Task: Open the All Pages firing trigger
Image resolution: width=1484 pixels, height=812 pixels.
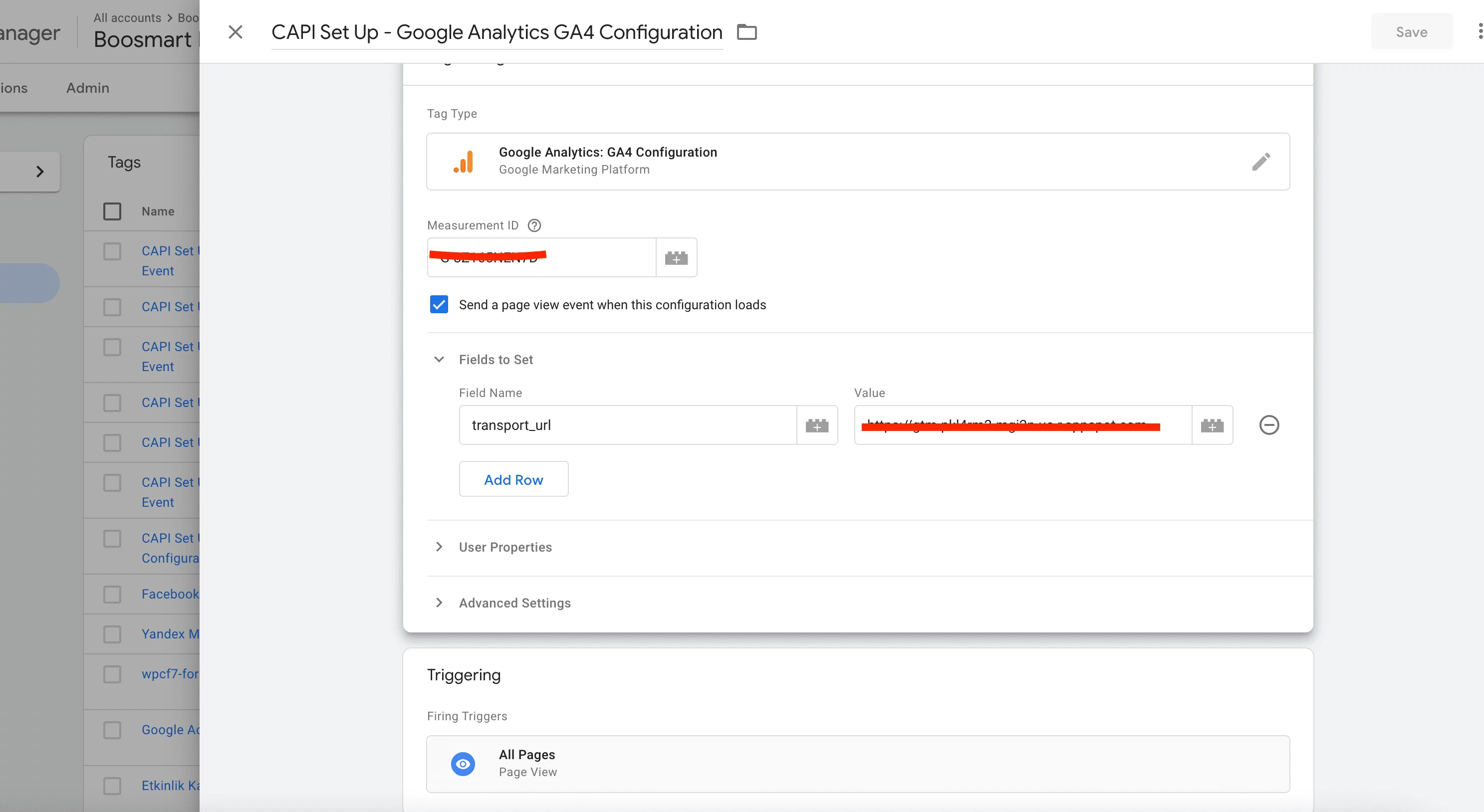Action: [x=857, y=764]
